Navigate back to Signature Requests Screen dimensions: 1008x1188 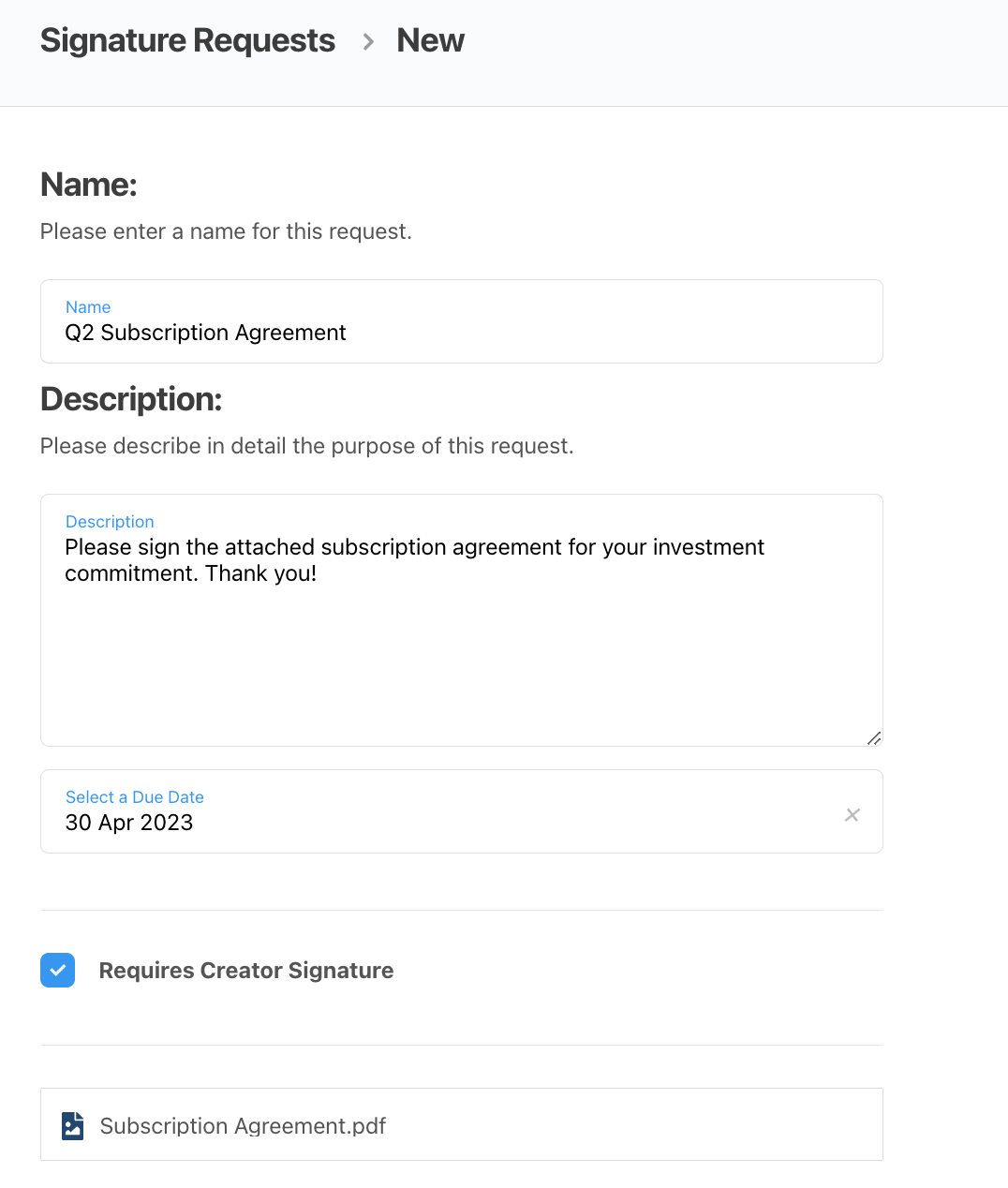coord(187,40)
